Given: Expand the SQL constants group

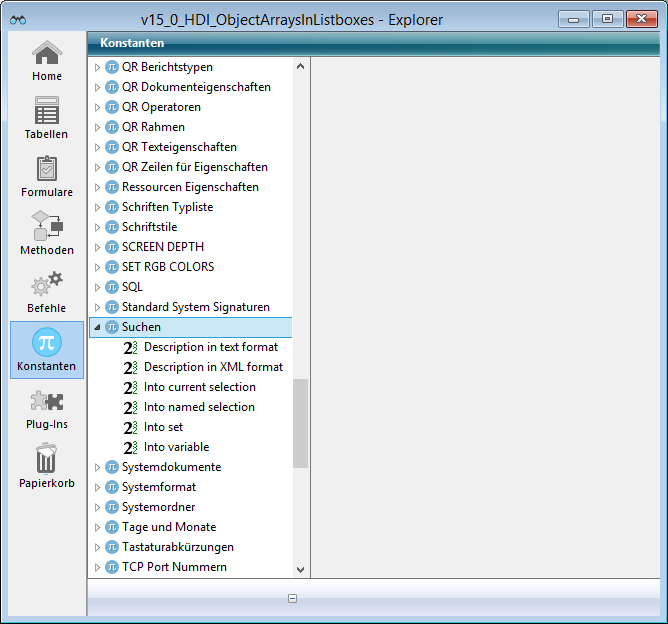Looking at the screenshot, I should 97,287.
